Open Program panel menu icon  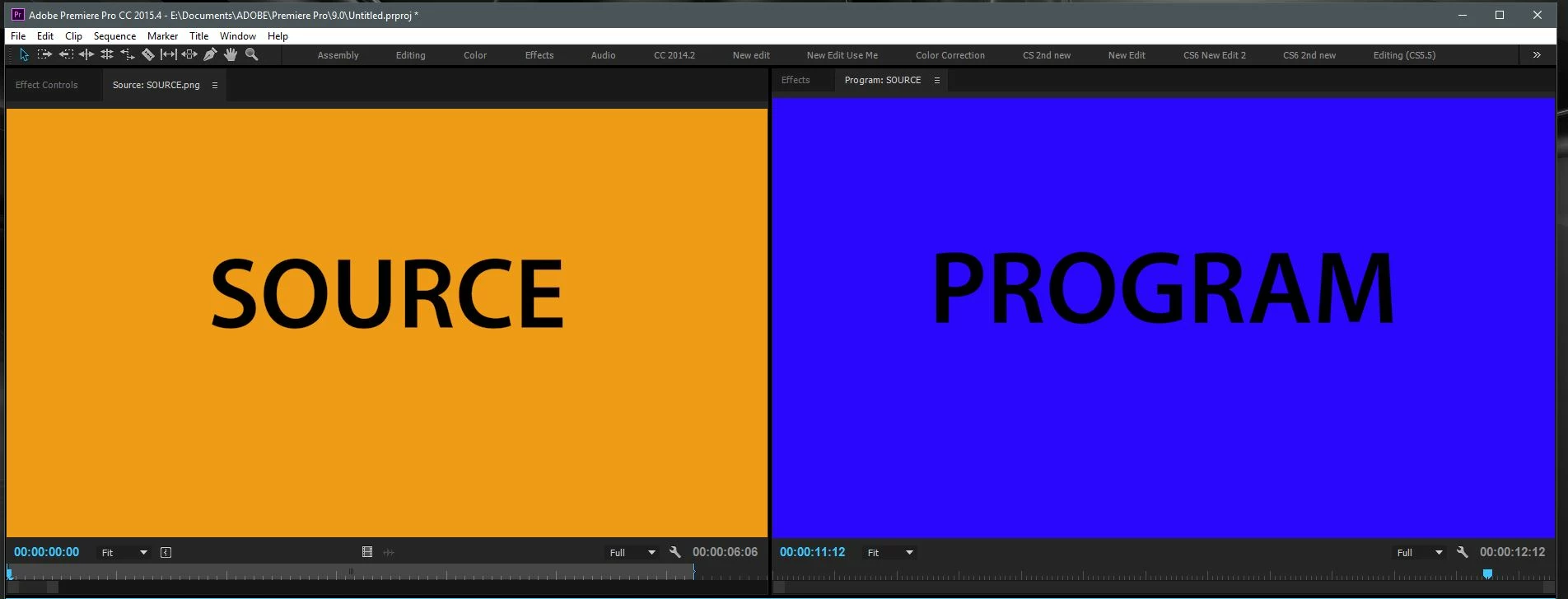tap(936, 80)
